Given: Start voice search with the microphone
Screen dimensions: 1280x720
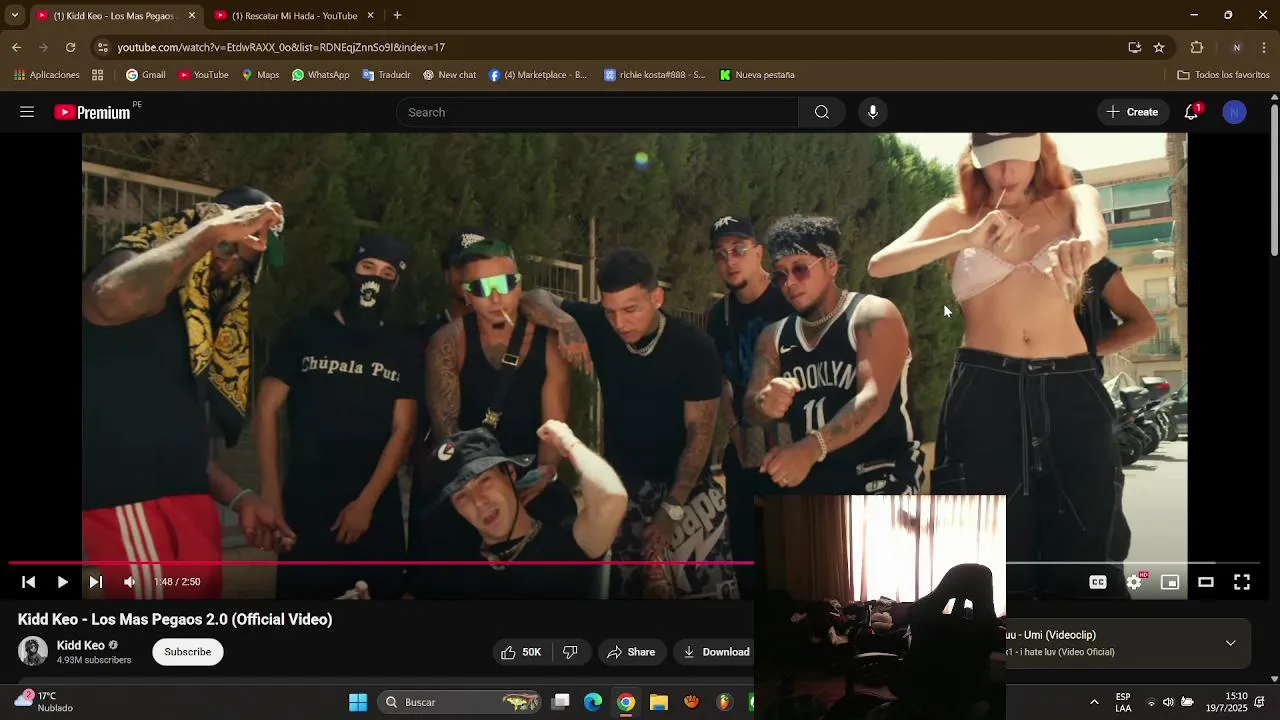Looking at the screenshot, I should [873, 112].
